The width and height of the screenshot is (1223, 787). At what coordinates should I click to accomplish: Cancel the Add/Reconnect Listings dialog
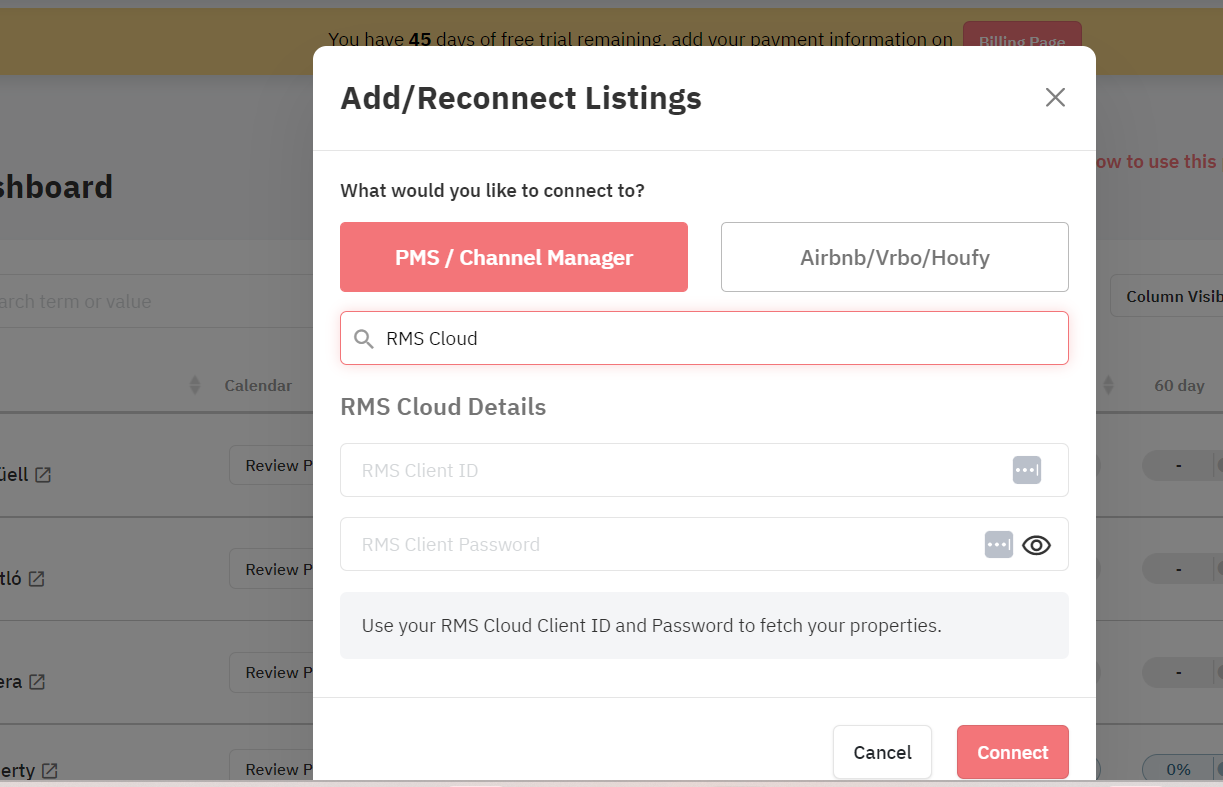(x=882, y=752)
